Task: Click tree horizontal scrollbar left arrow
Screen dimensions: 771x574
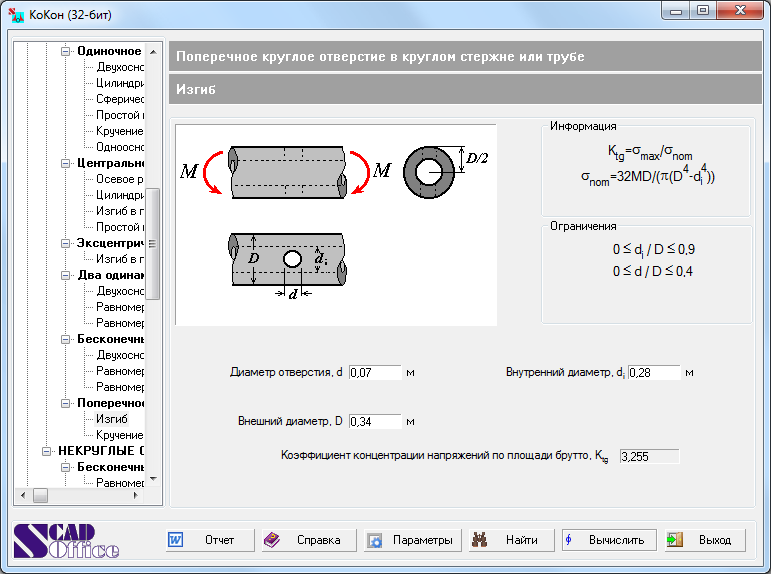Action: pyautogui.click(x=23, y=496)
